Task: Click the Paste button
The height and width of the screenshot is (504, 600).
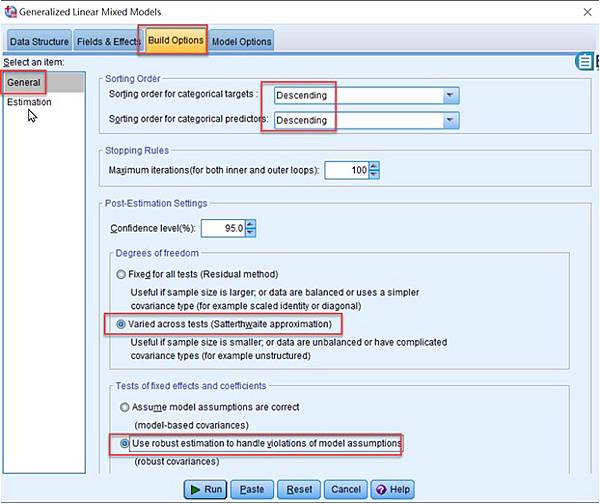Action: coord(252,489)
